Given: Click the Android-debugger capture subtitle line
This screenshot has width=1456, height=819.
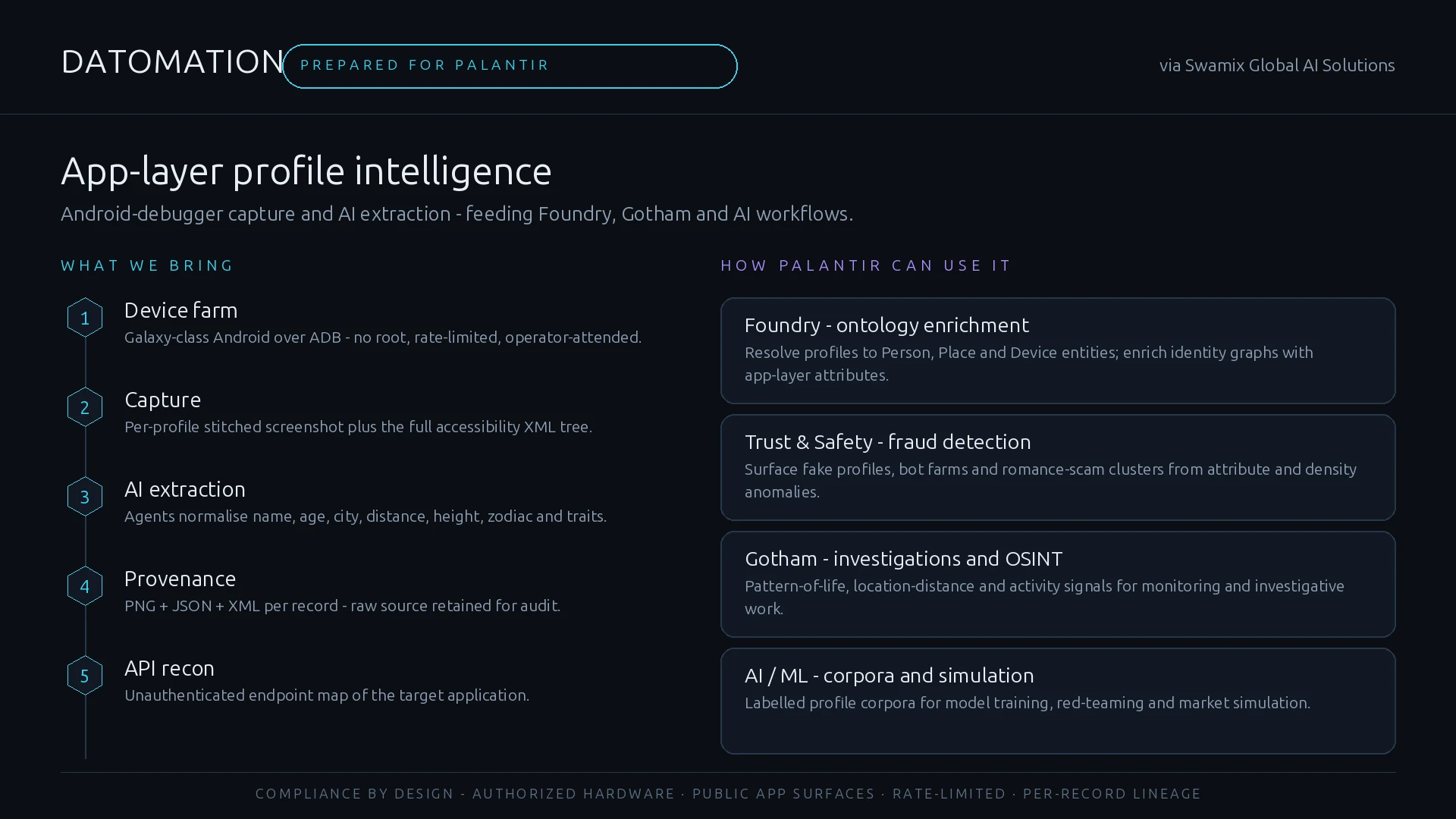Looking at the screenshot, I should [457, 214].
